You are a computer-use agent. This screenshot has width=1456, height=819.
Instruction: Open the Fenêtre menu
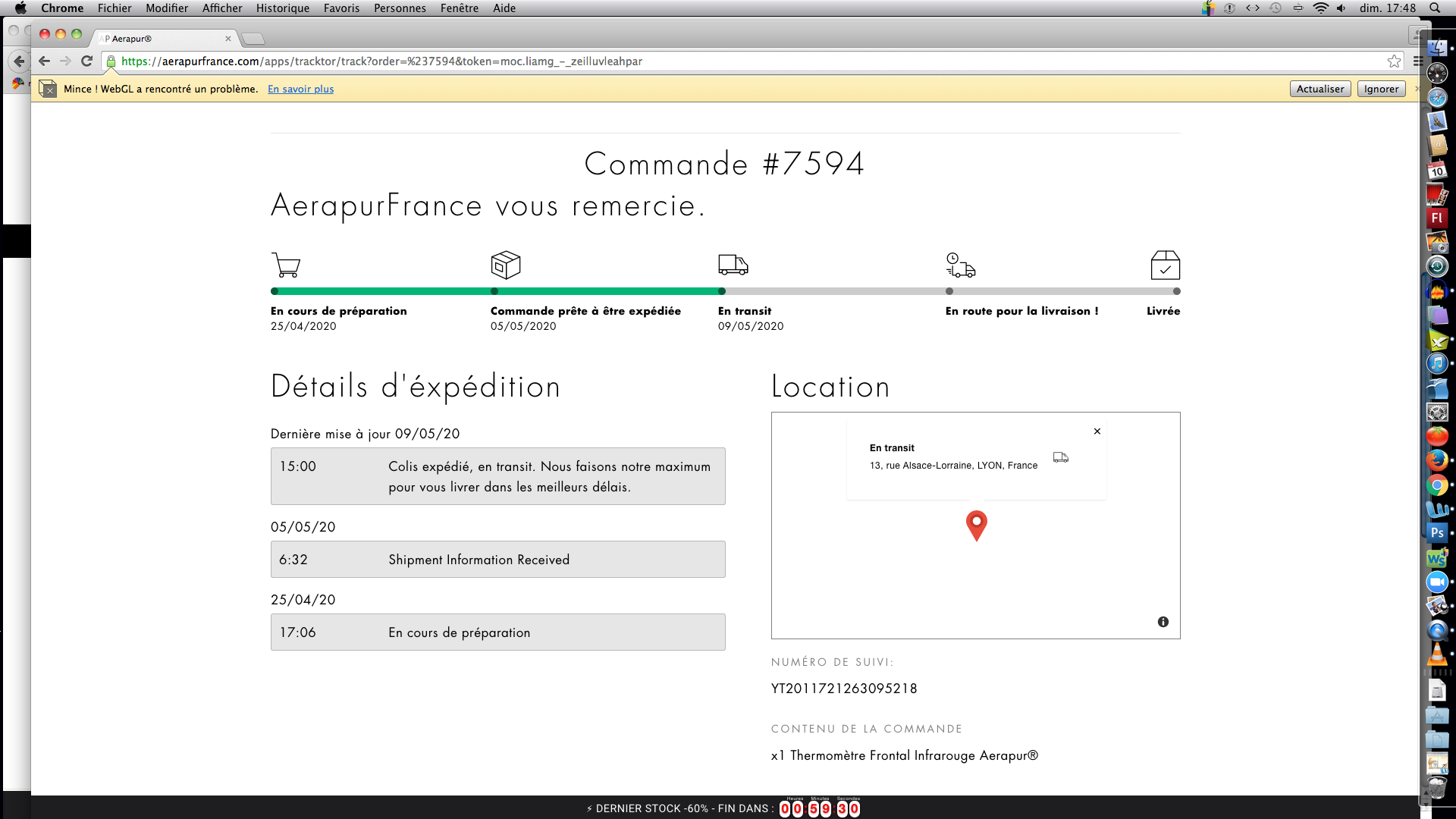coord(460,8)
